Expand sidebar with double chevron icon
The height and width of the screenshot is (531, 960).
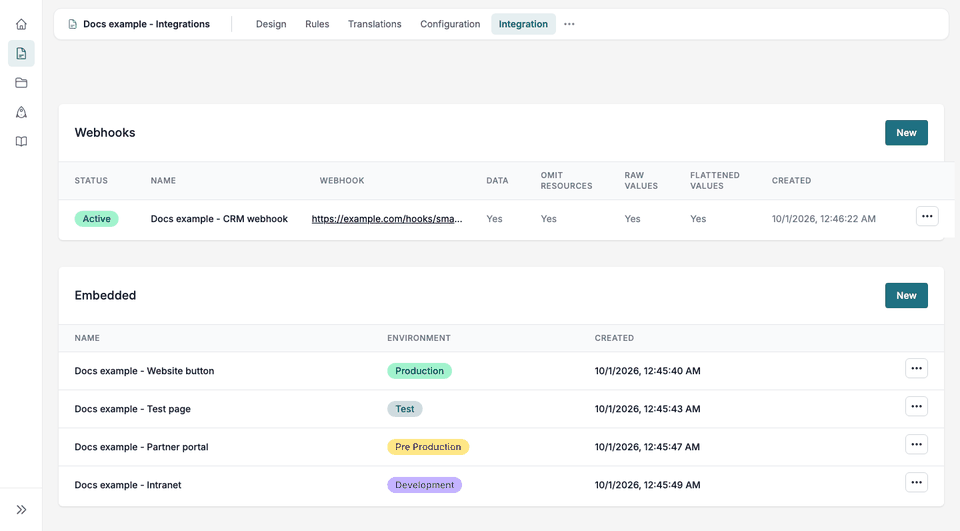21,510
